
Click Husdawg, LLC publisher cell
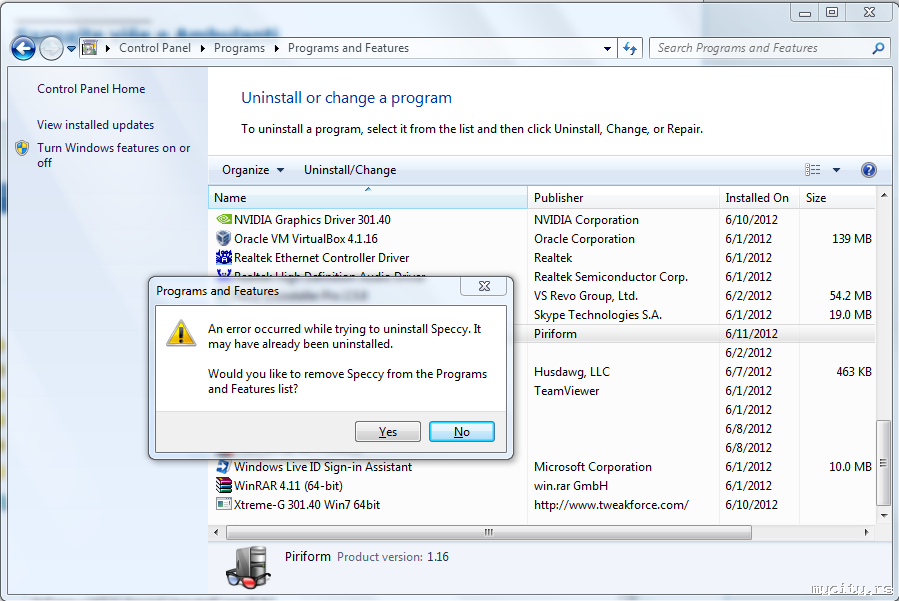(x=572, y=372)
